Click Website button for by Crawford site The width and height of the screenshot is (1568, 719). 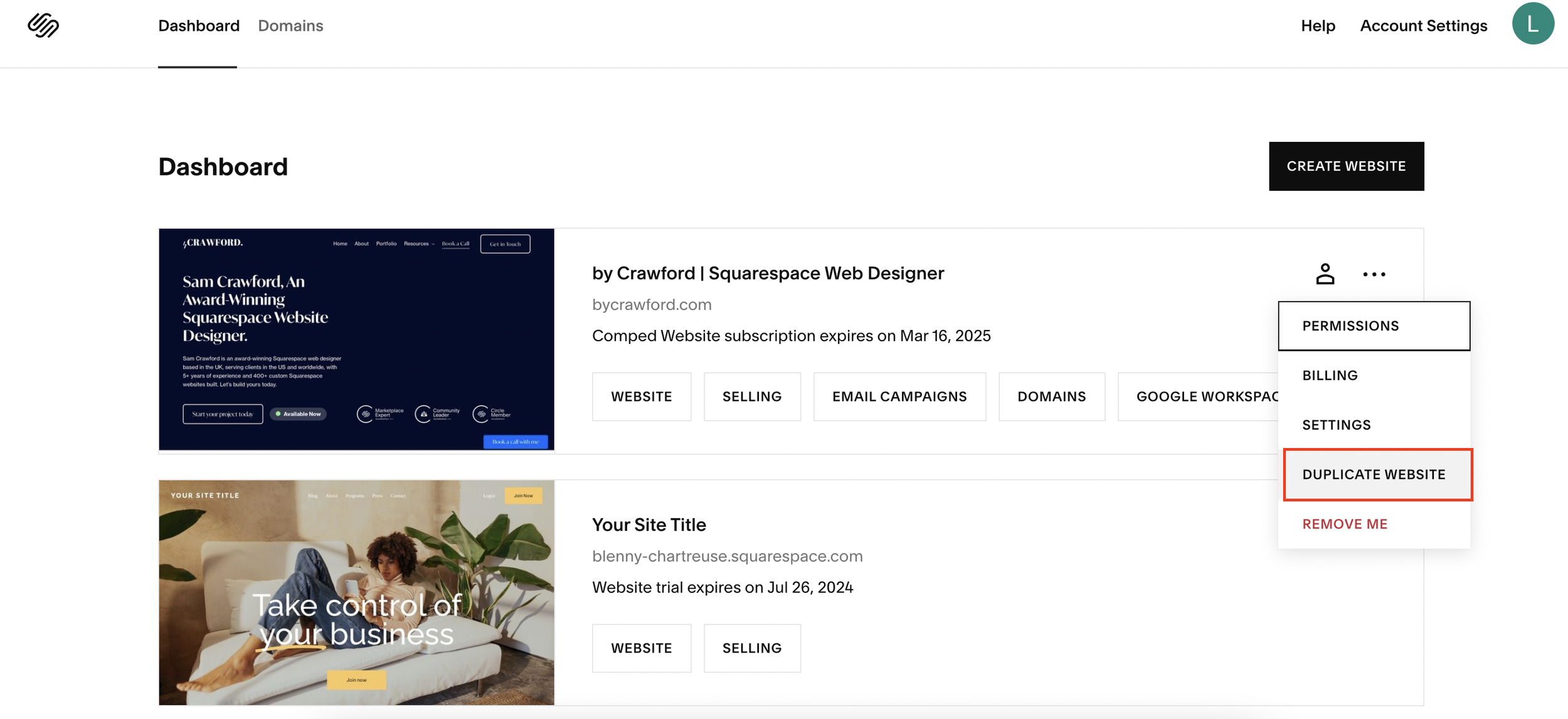[x=641, y=397]
